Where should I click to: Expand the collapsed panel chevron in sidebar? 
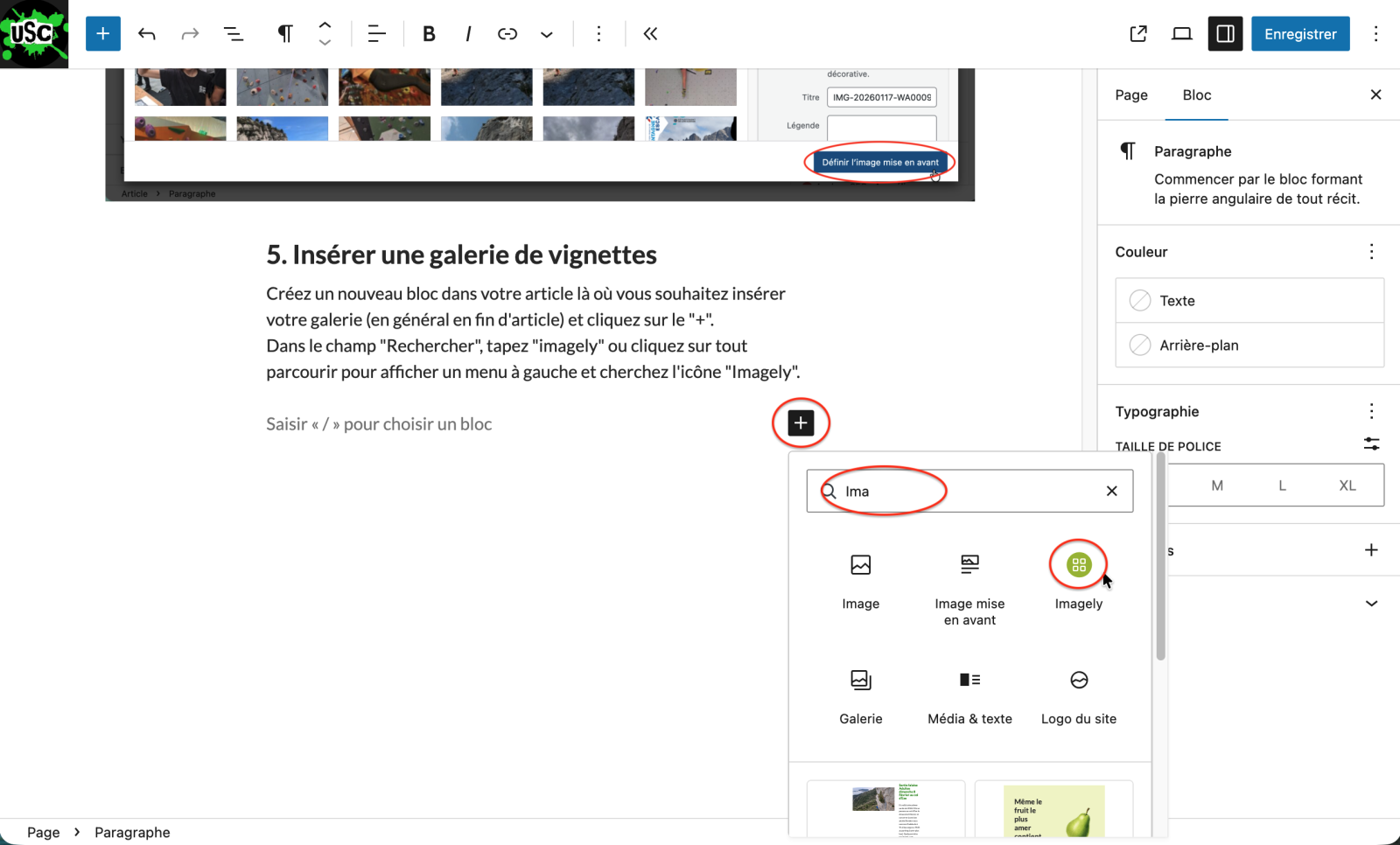[x=1371, y=604]
